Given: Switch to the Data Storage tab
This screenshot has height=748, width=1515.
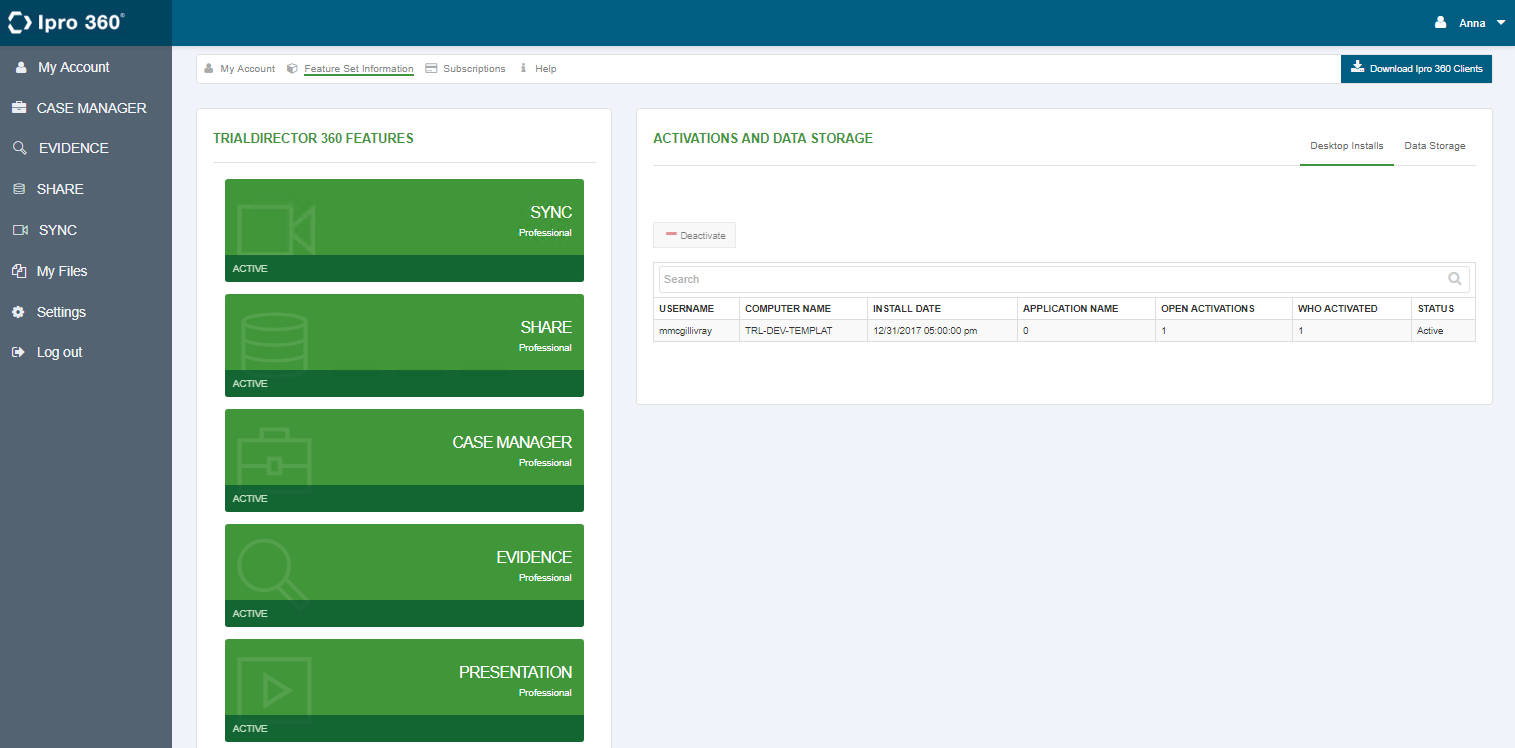Looking at the screenshot, I should click(1434, 146).
